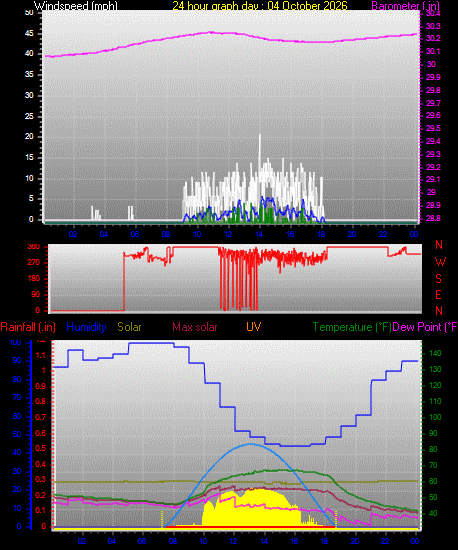The height and width of the screenshot is (550, 458).
Task: Click the 30.4 barometer axis value
Action: pyautogui.click(x=433, y=13)
